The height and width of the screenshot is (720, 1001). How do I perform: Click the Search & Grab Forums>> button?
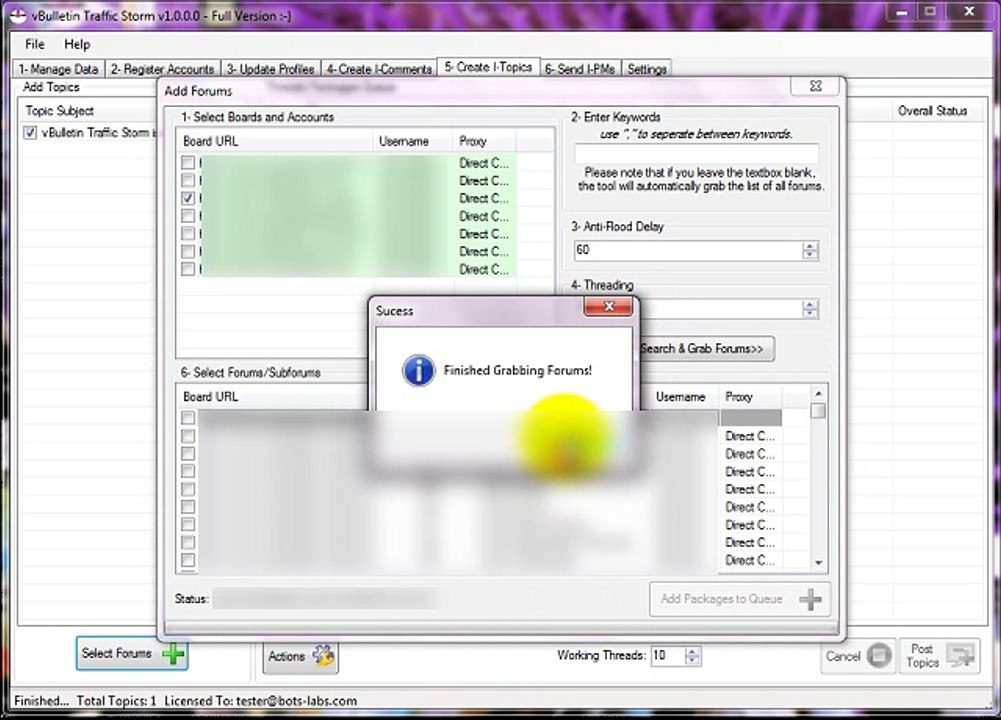point(706,349)
